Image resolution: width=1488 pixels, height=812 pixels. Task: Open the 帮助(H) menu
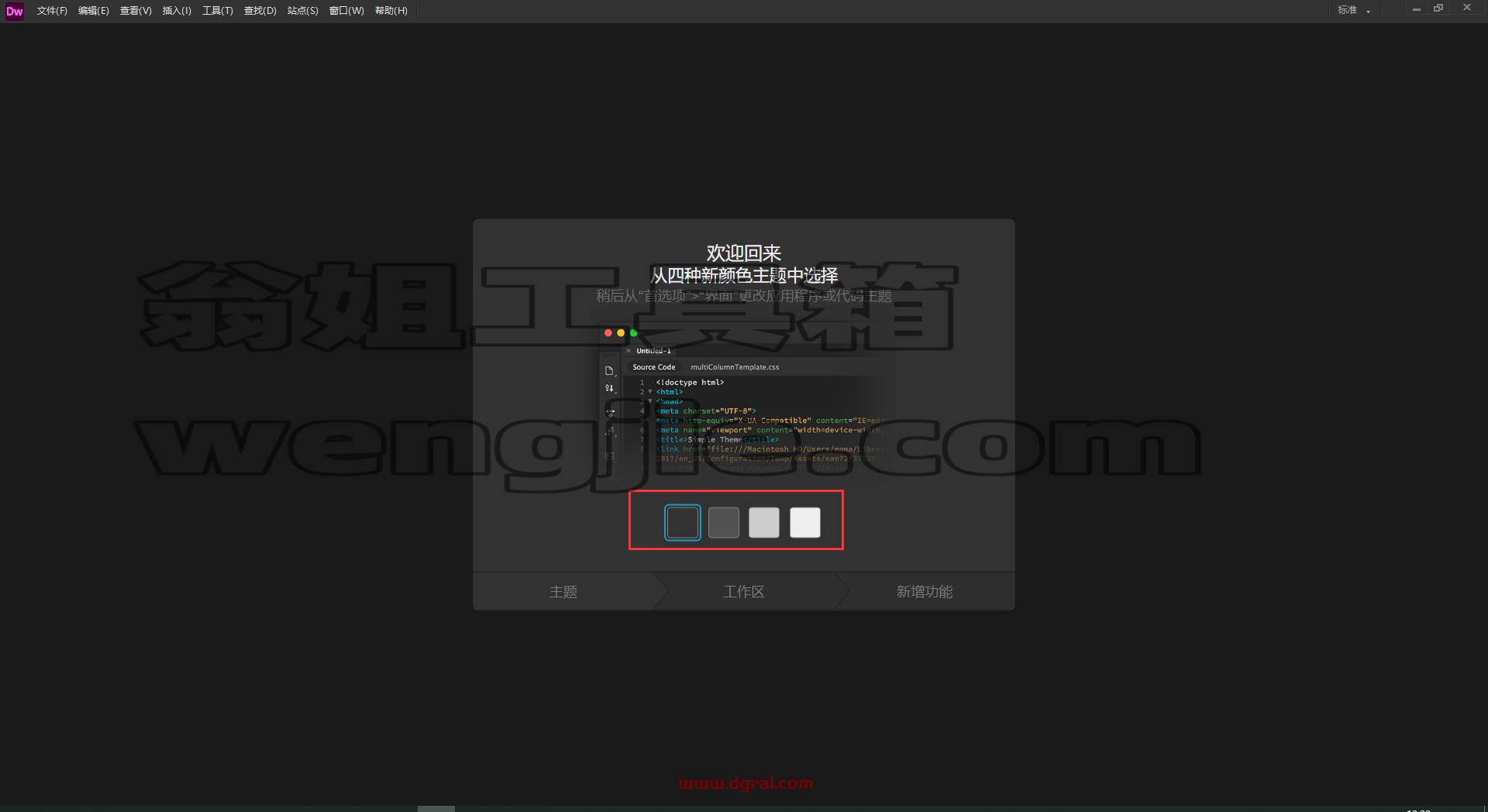(391, 11)
